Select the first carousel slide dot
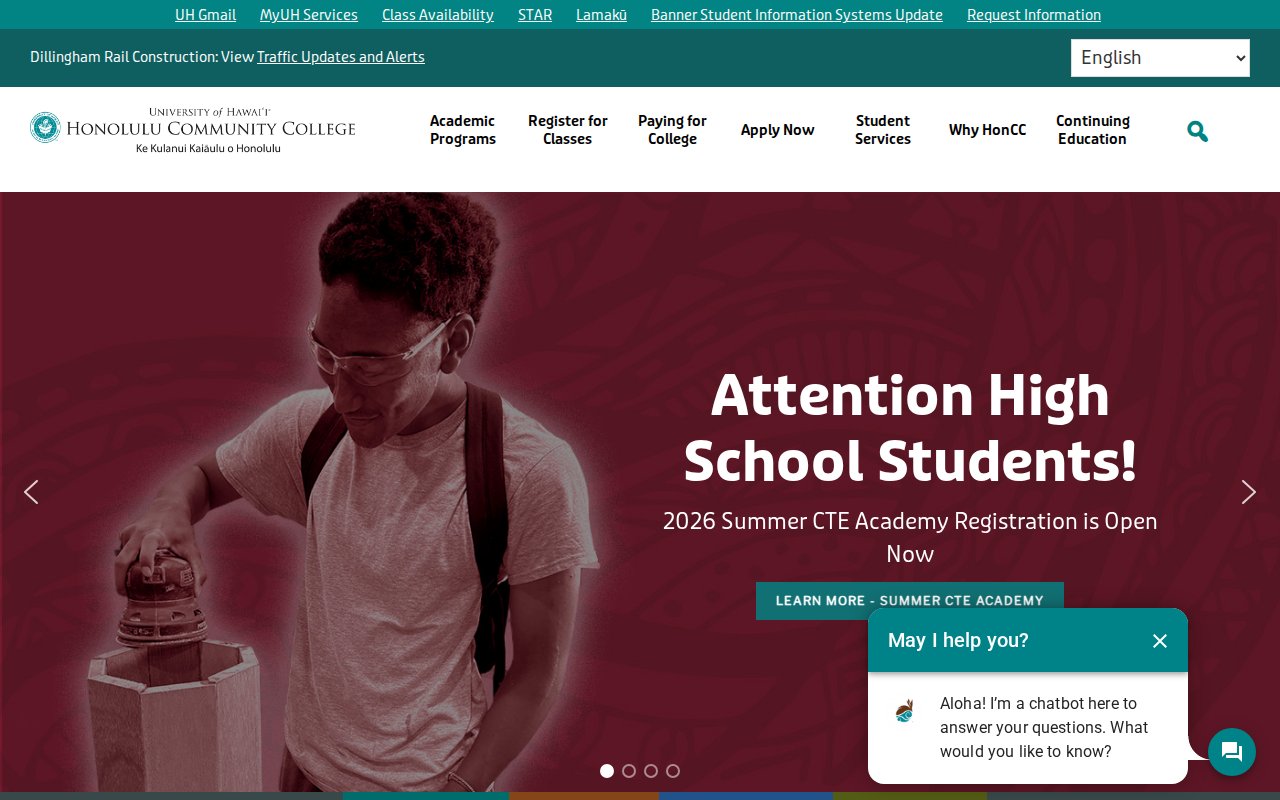Image resolution: width=1280 pixels, height=800 pixels. pos(607,771)
